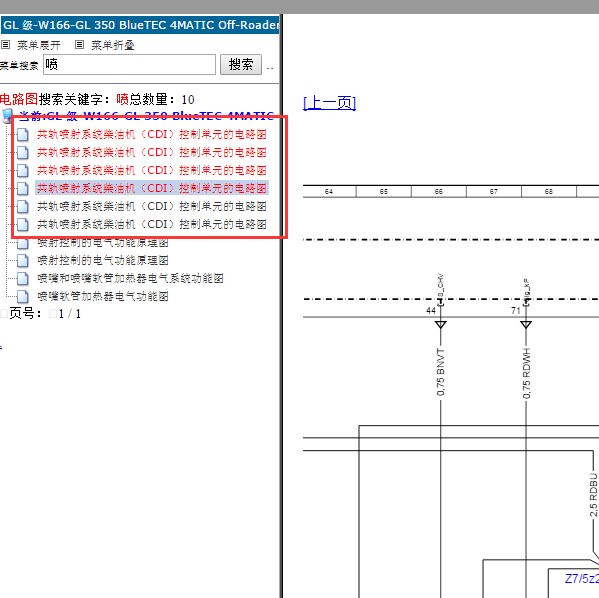Click column header 64 in diagram ruler
Screen dimensions: 599x598
click(x=329, y=191)
